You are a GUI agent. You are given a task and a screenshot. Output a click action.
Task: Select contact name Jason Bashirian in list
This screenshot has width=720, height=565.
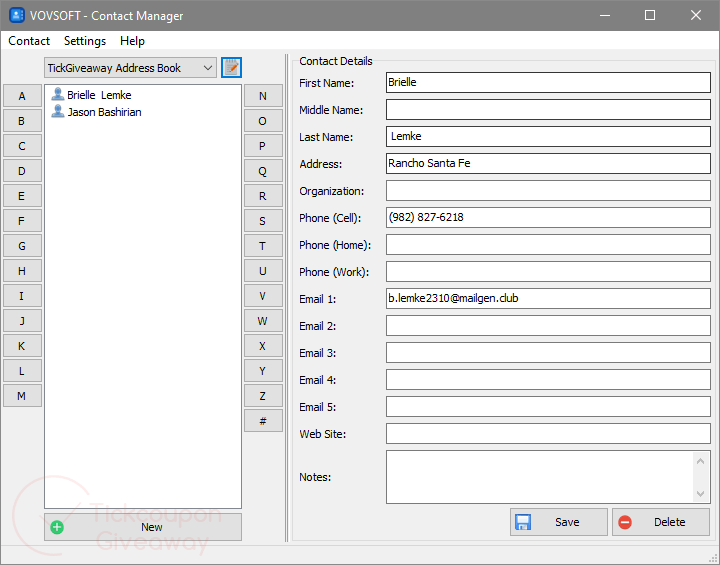point(104,112)
